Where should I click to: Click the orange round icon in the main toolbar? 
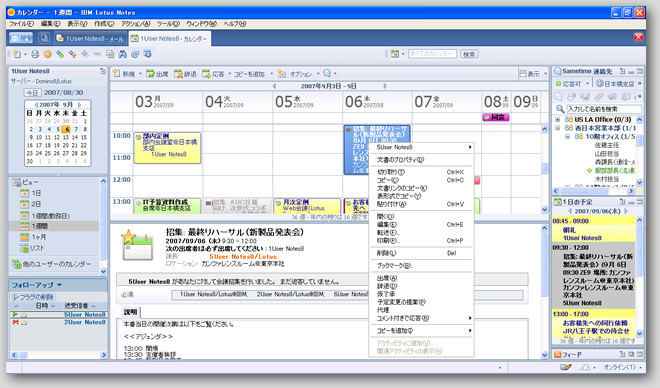pos(48,54)
